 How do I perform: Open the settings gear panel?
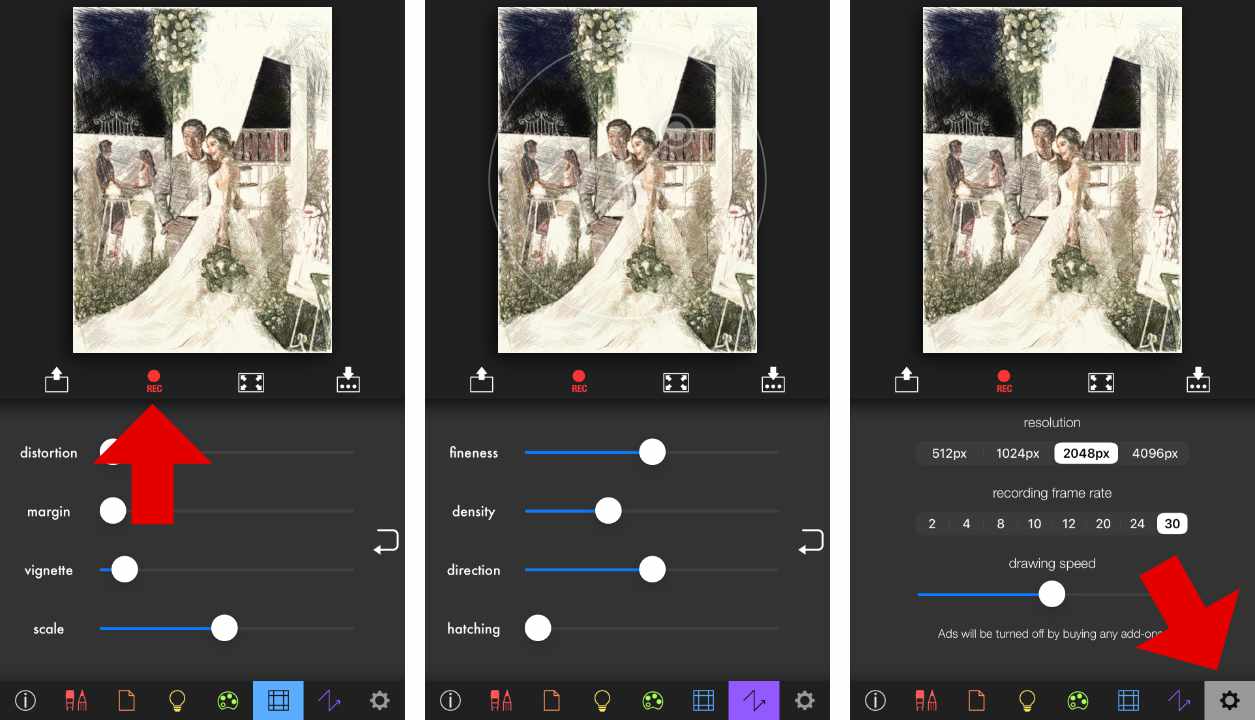[1230, 700]
